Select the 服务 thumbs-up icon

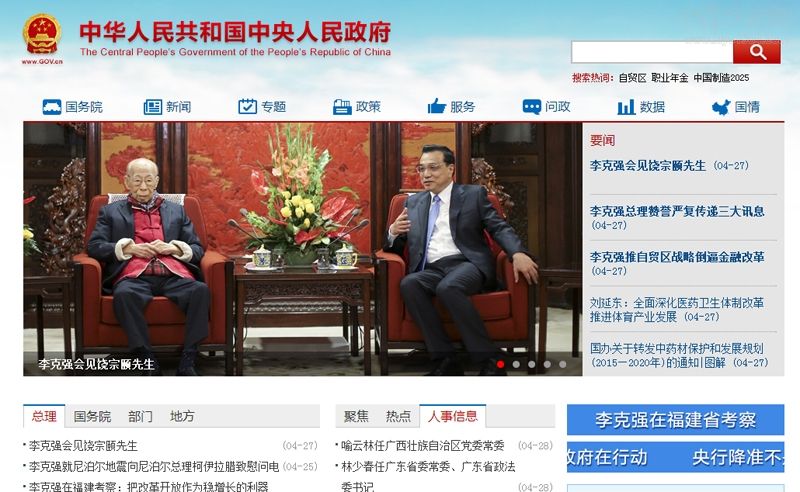point(437,106)
